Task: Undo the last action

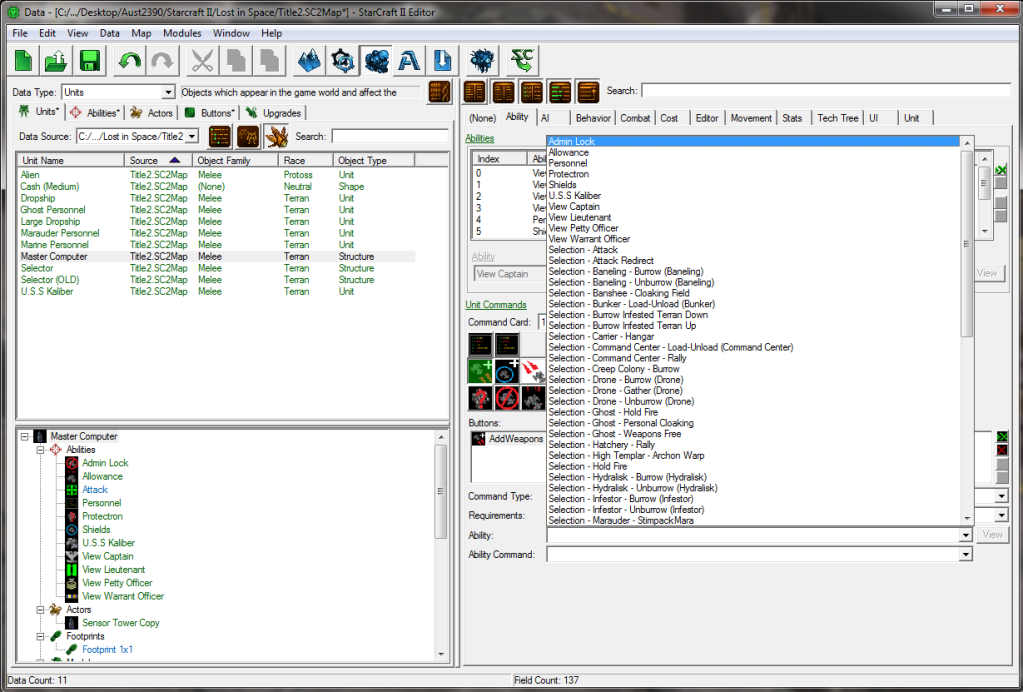Action: [x=129, y=61]
